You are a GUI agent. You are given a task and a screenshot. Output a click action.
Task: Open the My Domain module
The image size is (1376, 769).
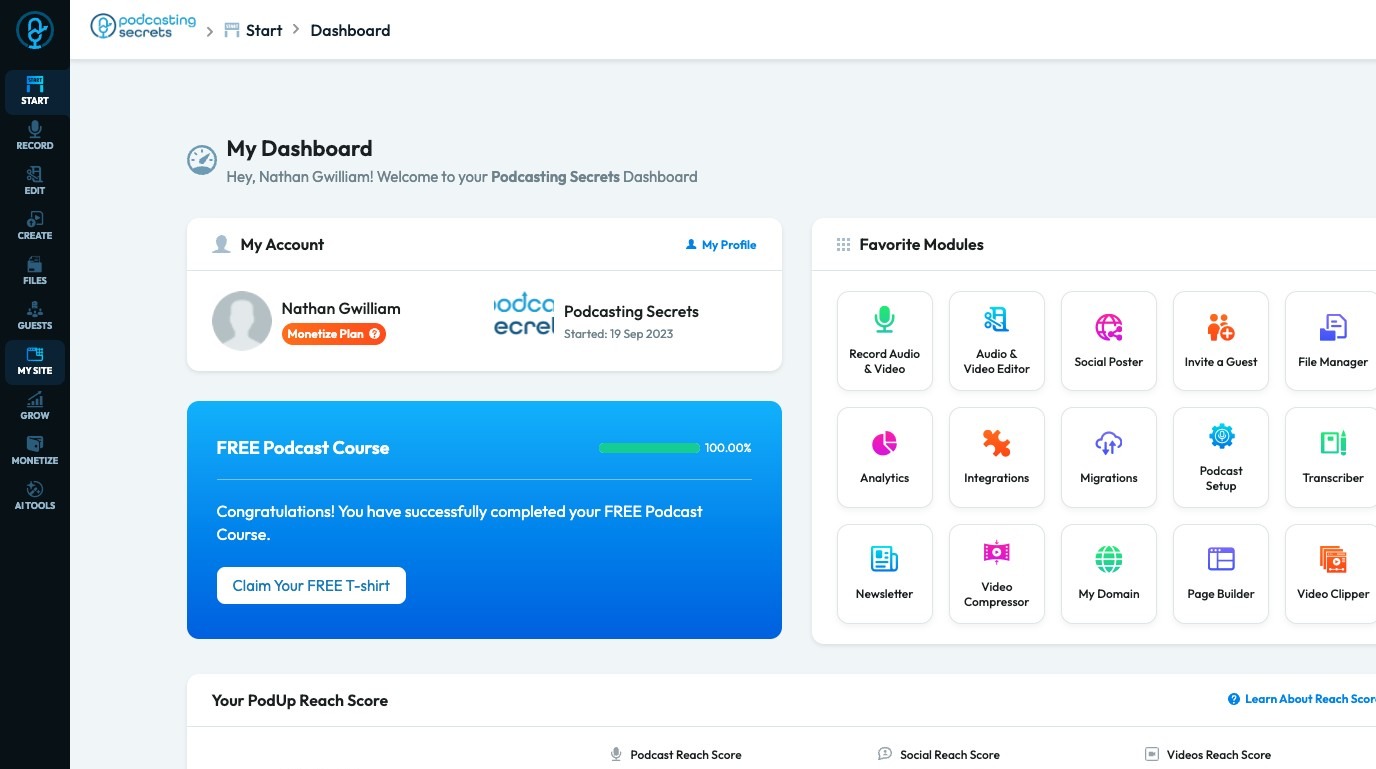tap(1109, 574)
